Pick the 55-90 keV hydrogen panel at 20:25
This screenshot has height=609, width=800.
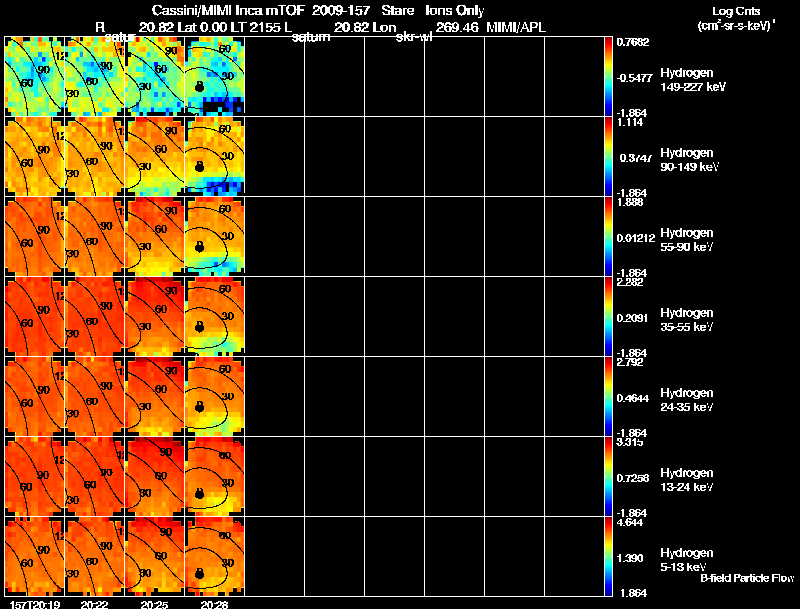155,236
